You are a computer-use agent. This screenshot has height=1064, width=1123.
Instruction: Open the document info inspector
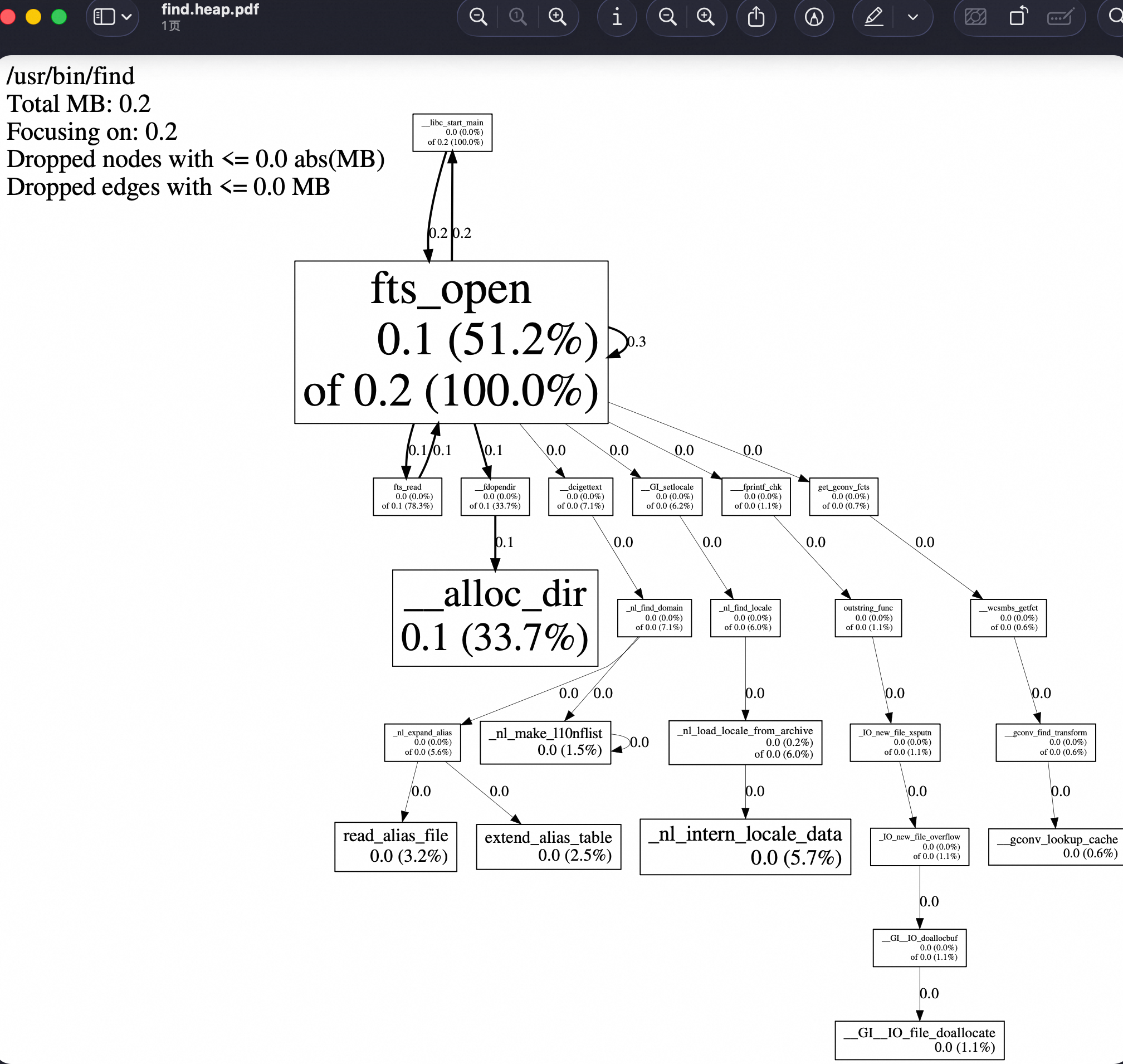point(617,17)
